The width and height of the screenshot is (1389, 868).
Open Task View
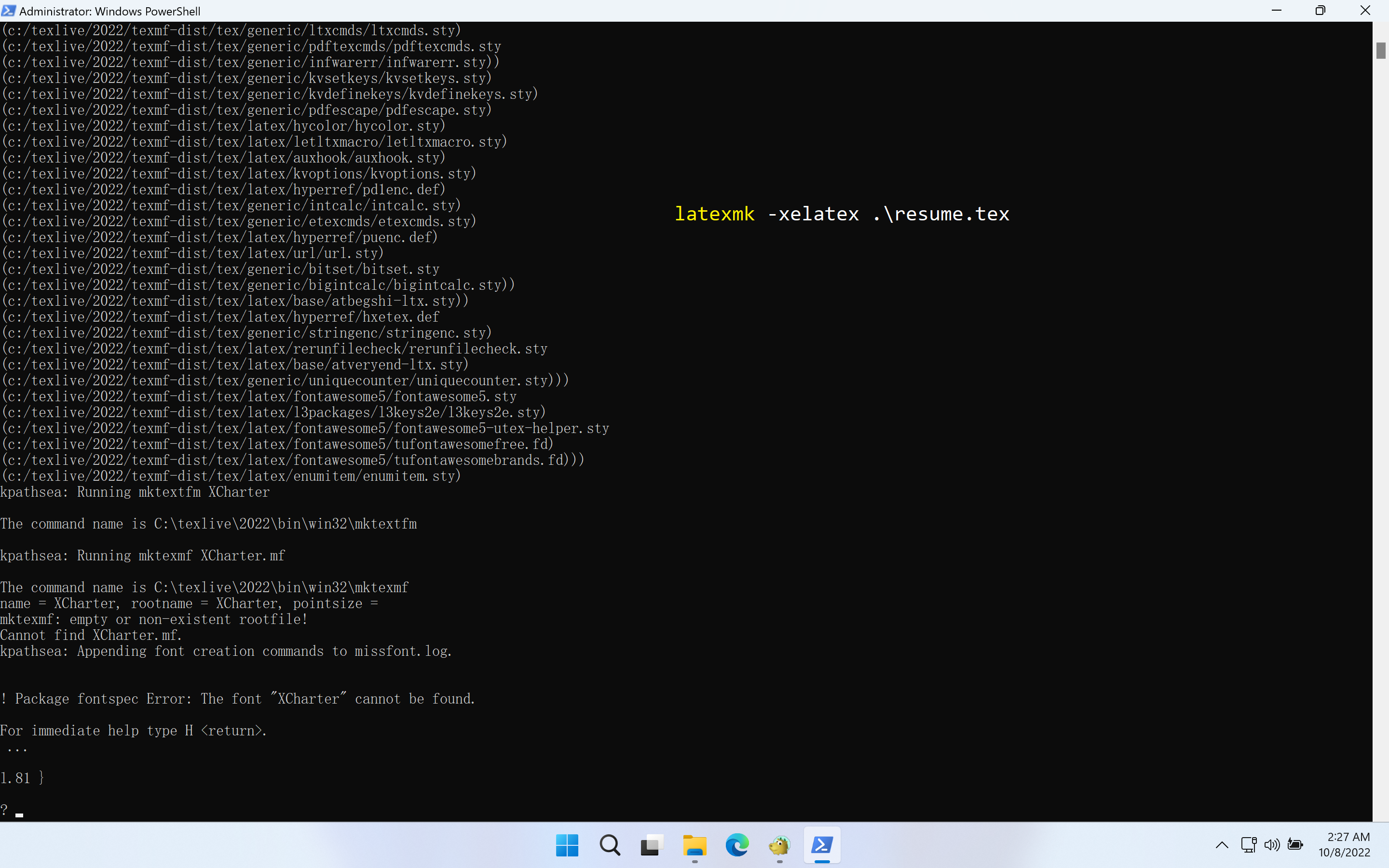click(x=652, y=845)
